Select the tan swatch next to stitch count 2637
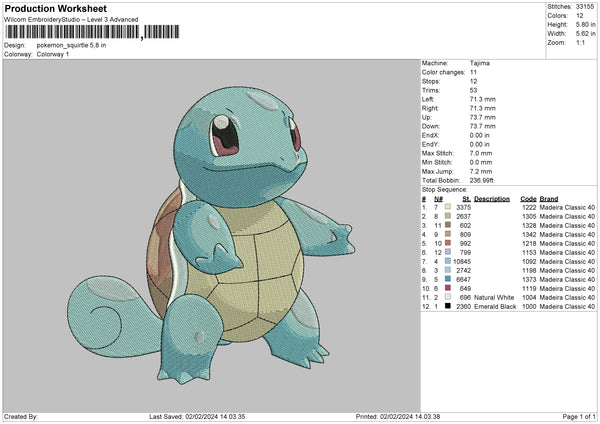 click(448, 216)
